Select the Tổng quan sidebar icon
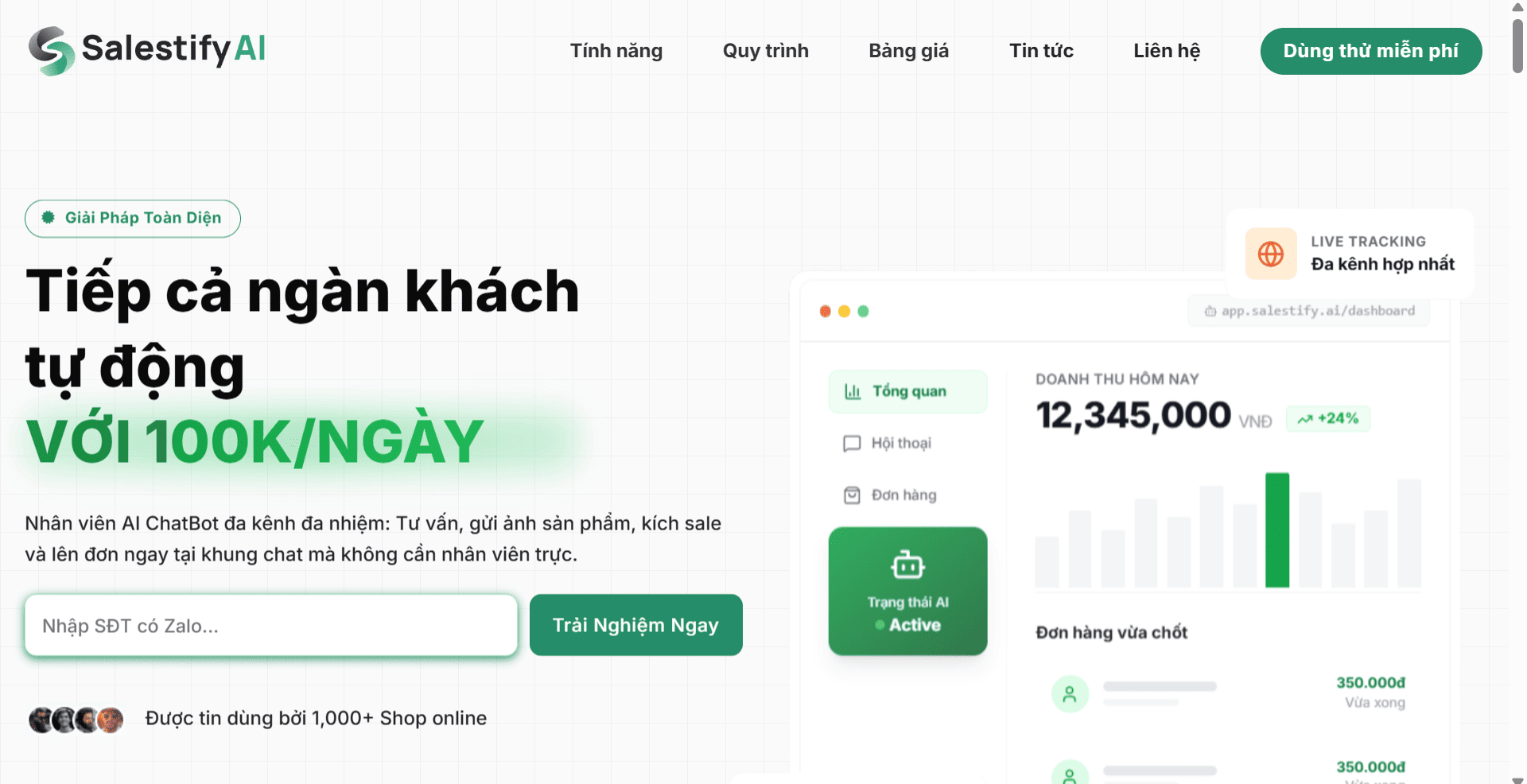Screen dimensions: 1527x784 click(852, 391)
